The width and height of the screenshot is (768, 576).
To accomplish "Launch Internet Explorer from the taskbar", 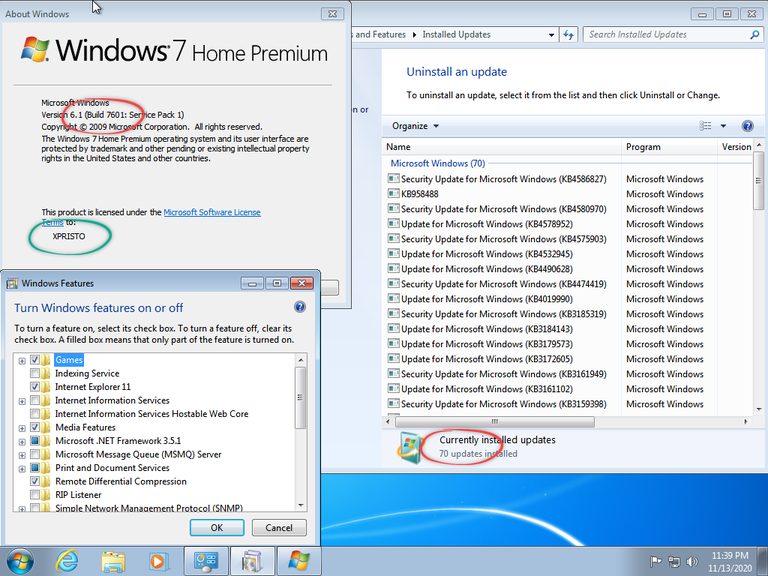I will pyautogui.click(x=67, y=561).
